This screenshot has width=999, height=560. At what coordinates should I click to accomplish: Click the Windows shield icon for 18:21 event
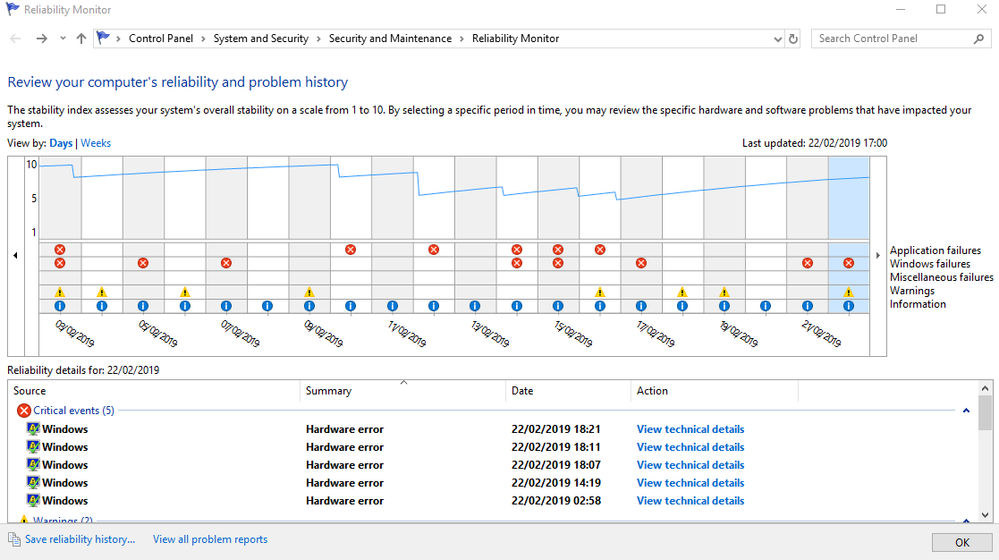[x=33, y=429]
